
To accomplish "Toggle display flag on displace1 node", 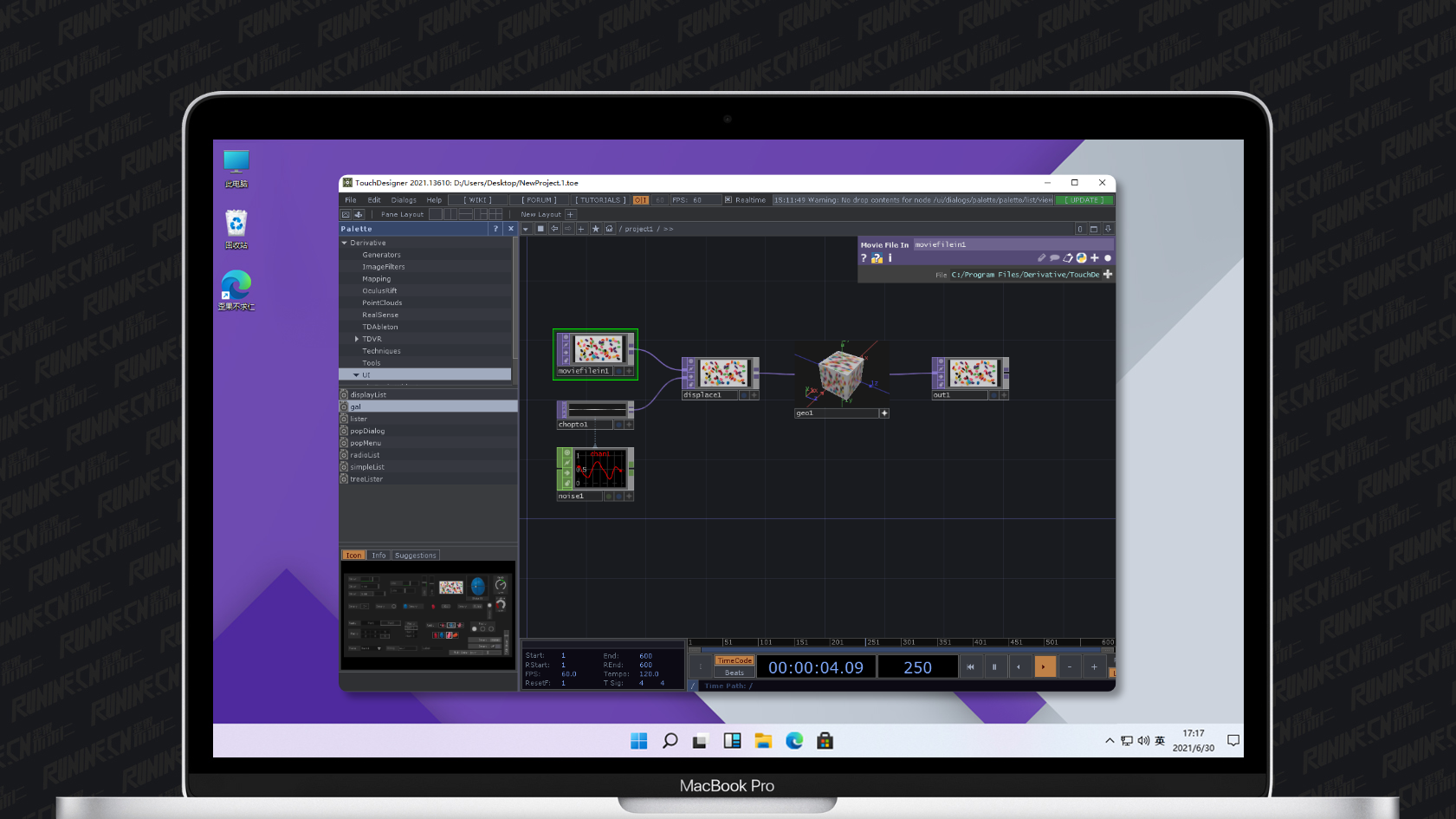I will (743, 395).
